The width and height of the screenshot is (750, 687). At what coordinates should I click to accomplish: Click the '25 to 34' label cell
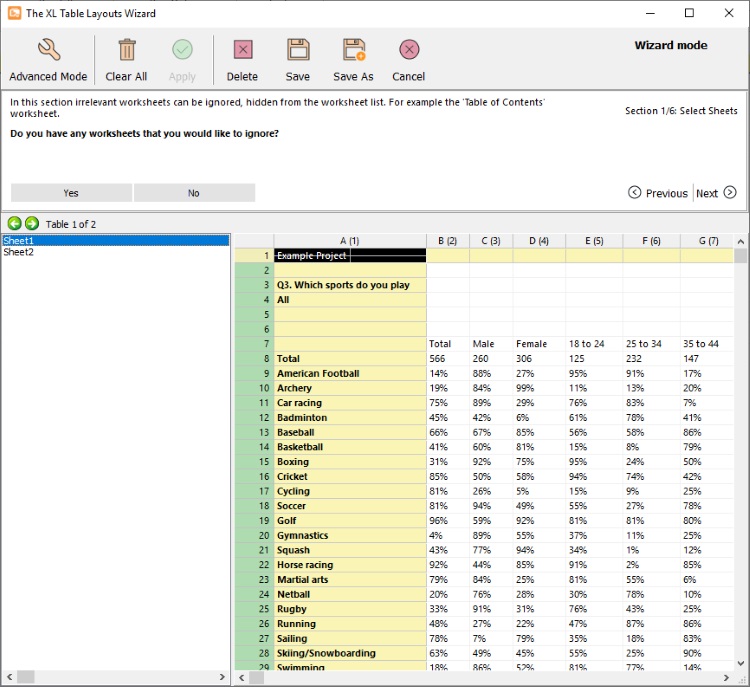(651, 344)
